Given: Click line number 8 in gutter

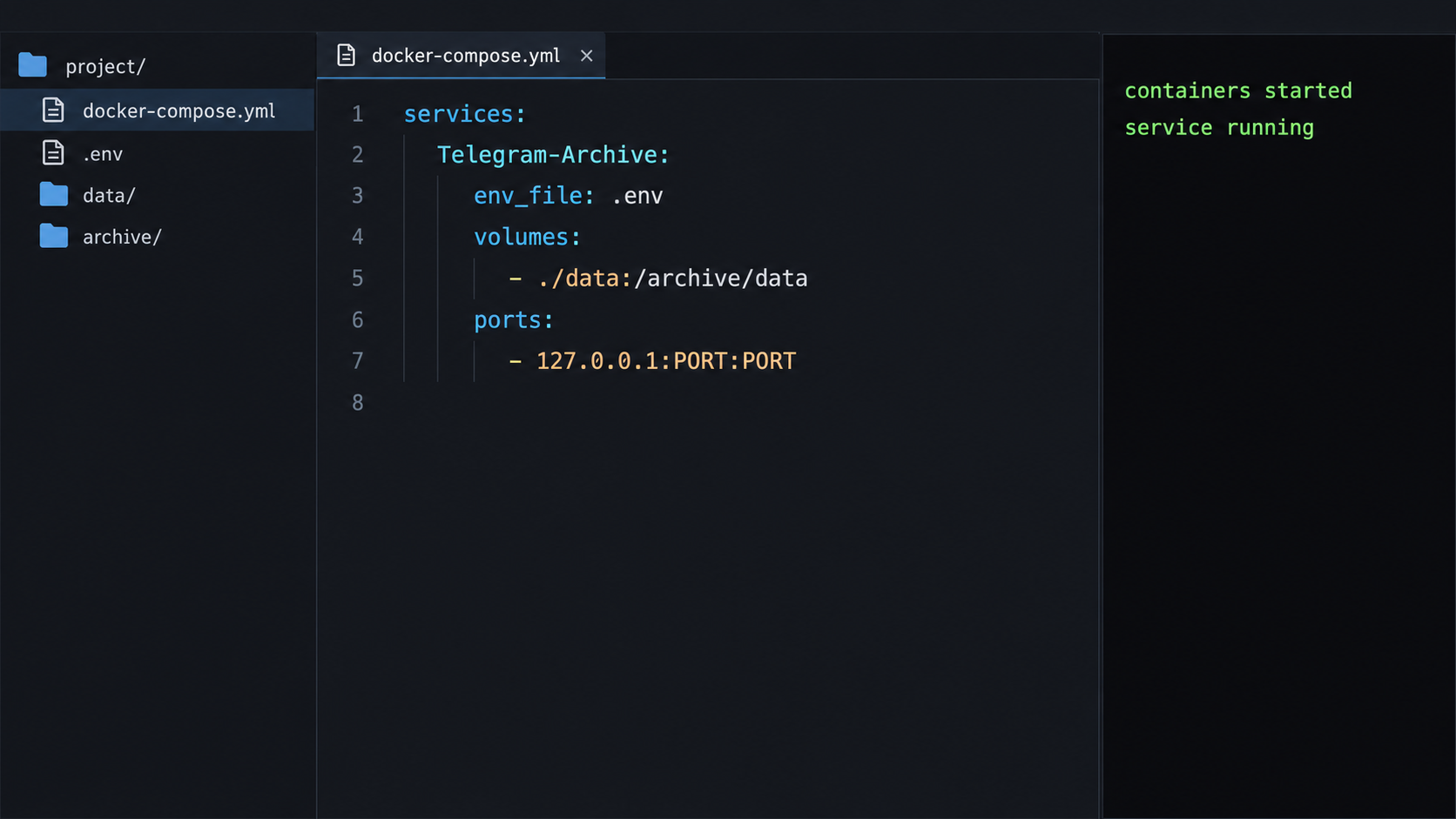Looking at the screenshot, I should pos(357,403).
